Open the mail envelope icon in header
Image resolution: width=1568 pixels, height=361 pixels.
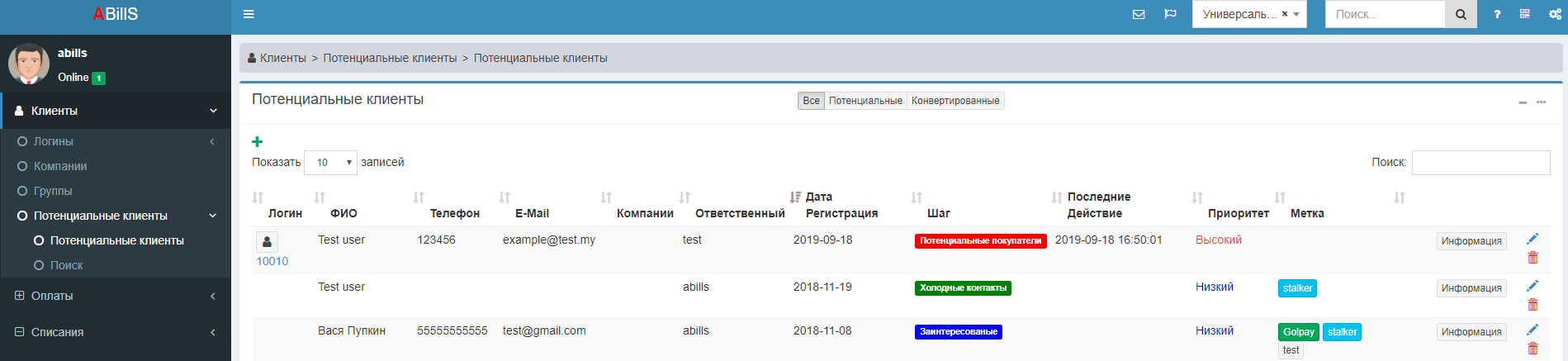pyautogui.click(x=1139, y=14)
